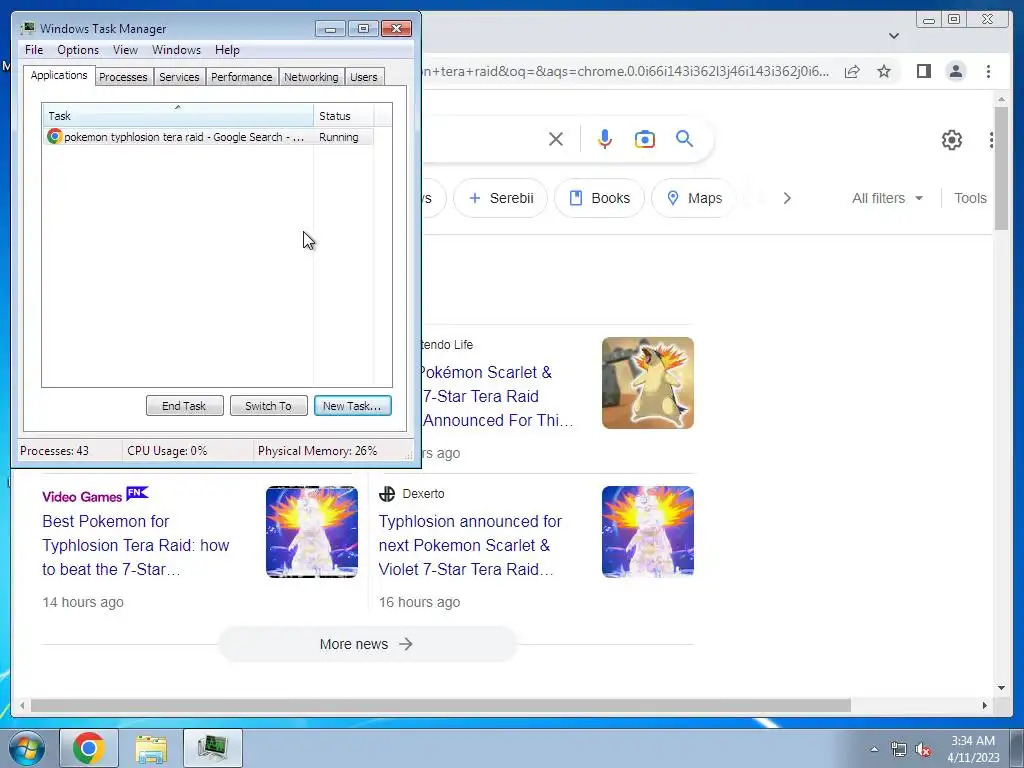Click the Video Games article Tera Typhlosion thumbnail
The image size is (1024, 768).
[312, 532]
